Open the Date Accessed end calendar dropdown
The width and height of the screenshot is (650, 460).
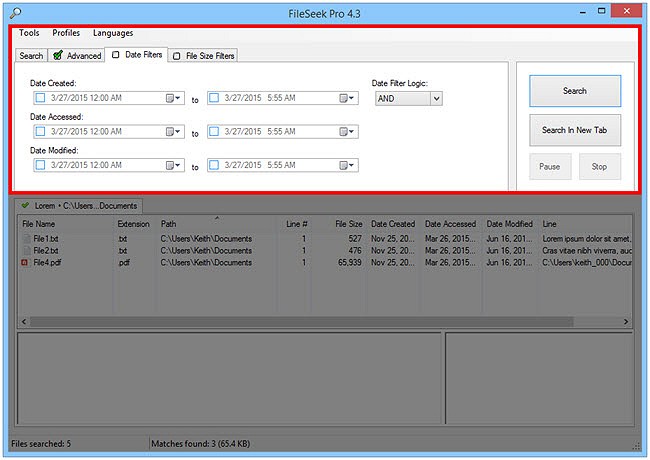(x=347, y=132)
